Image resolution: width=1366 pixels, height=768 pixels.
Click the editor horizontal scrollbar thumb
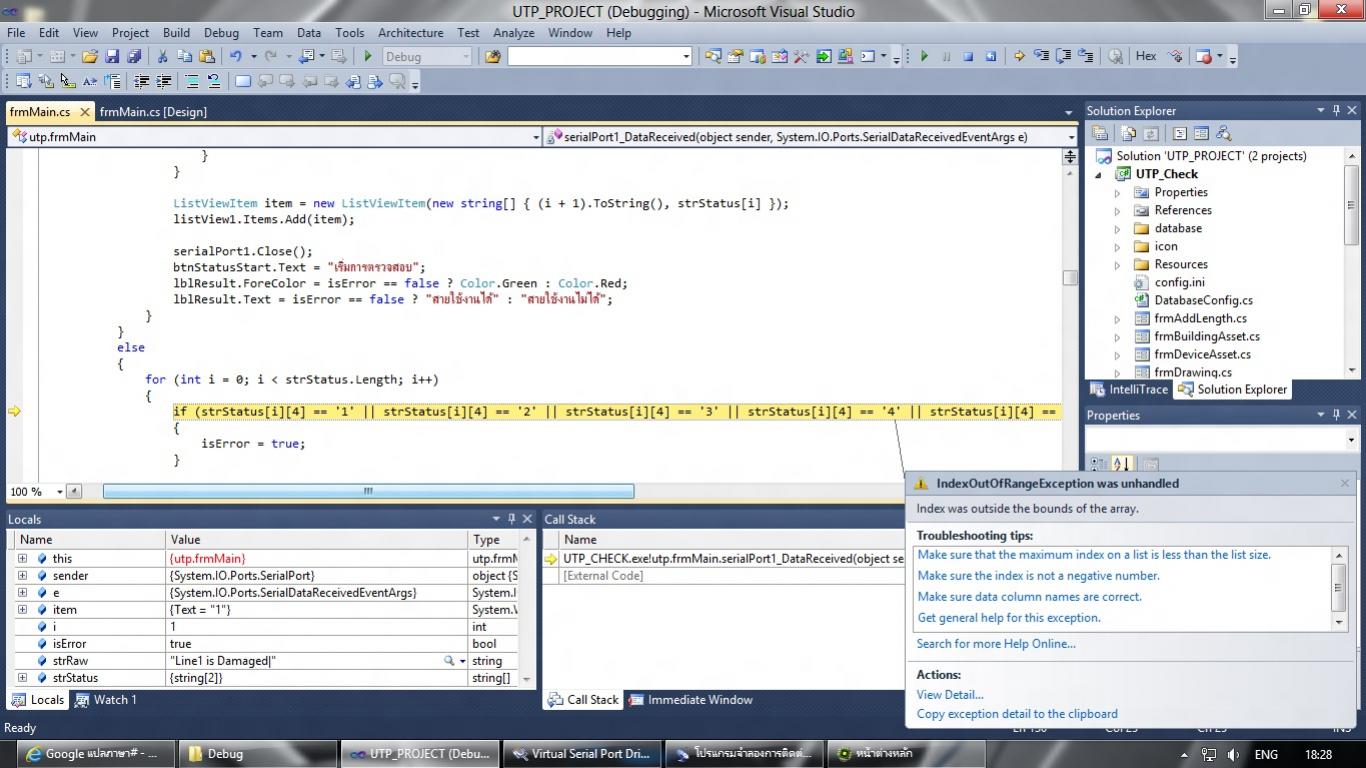(368, 491)
